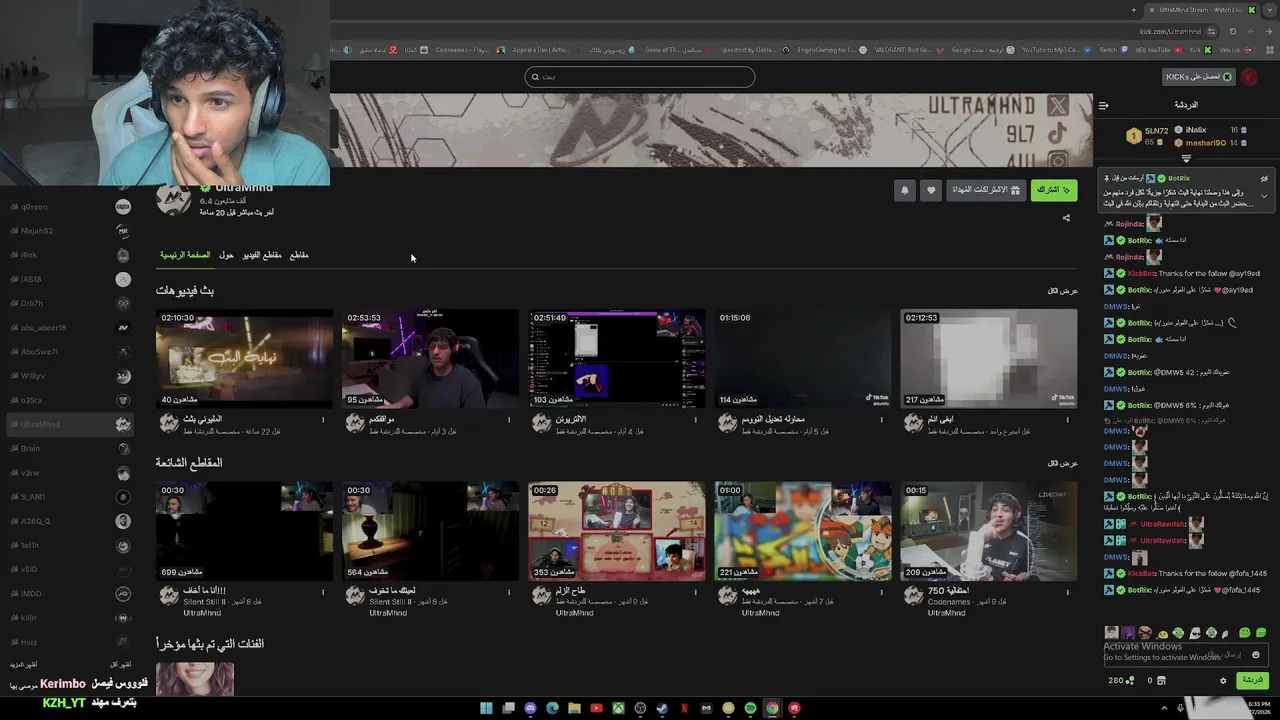Open the 02:10:30 stream video thumbnail

pyautogui.click(x=244, y=358)
